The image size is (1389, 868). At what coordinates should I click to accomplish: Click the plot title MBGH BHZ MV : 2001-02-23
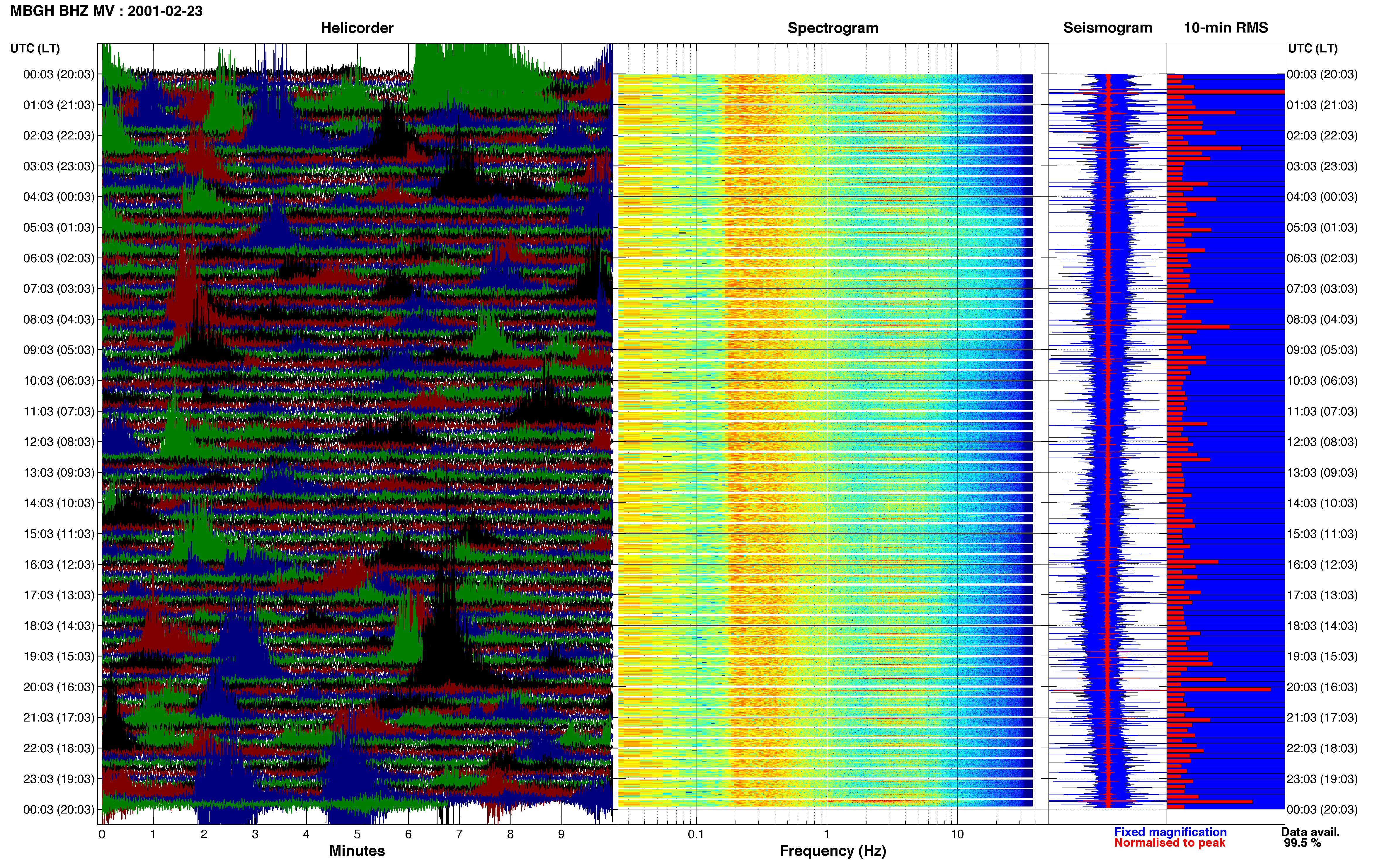coord(106,11)
